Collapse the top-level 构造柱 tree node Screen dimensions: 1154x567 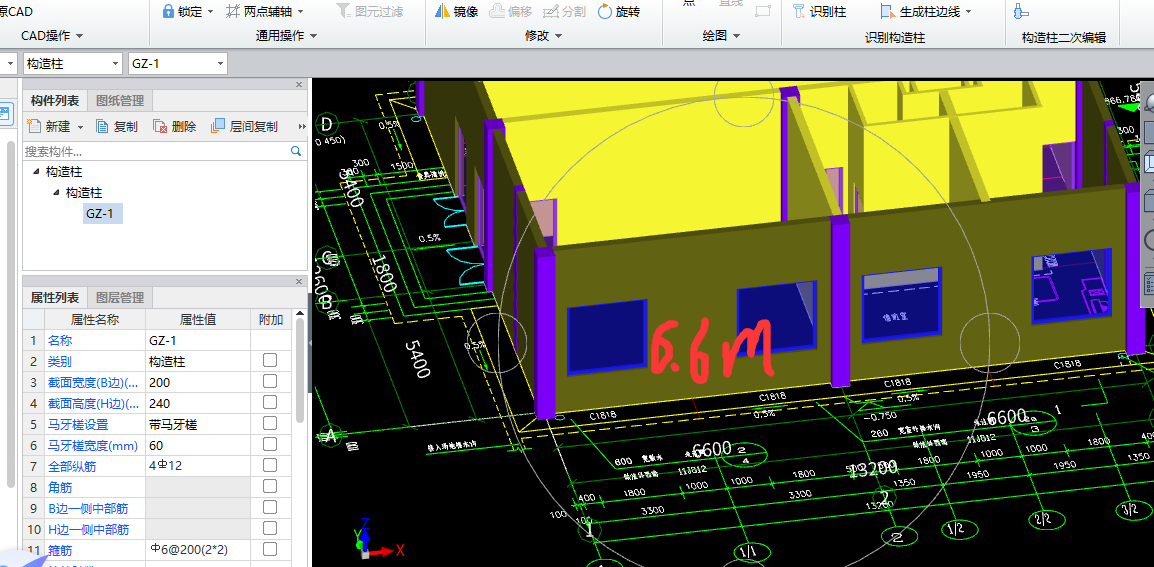[x=35, y=172]
